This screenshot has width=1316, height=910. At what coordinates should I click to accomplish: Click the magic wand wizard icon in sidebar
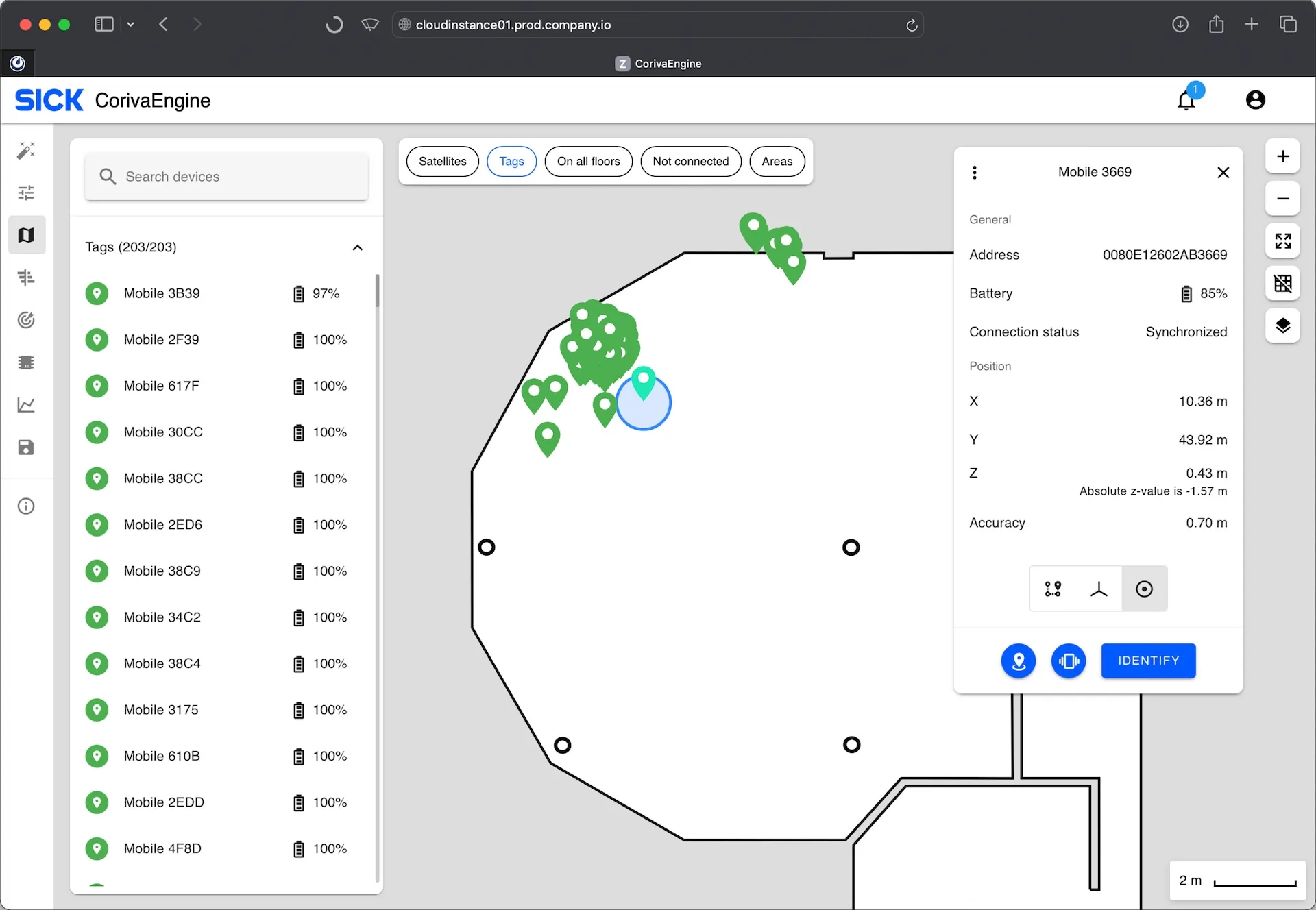26,151
